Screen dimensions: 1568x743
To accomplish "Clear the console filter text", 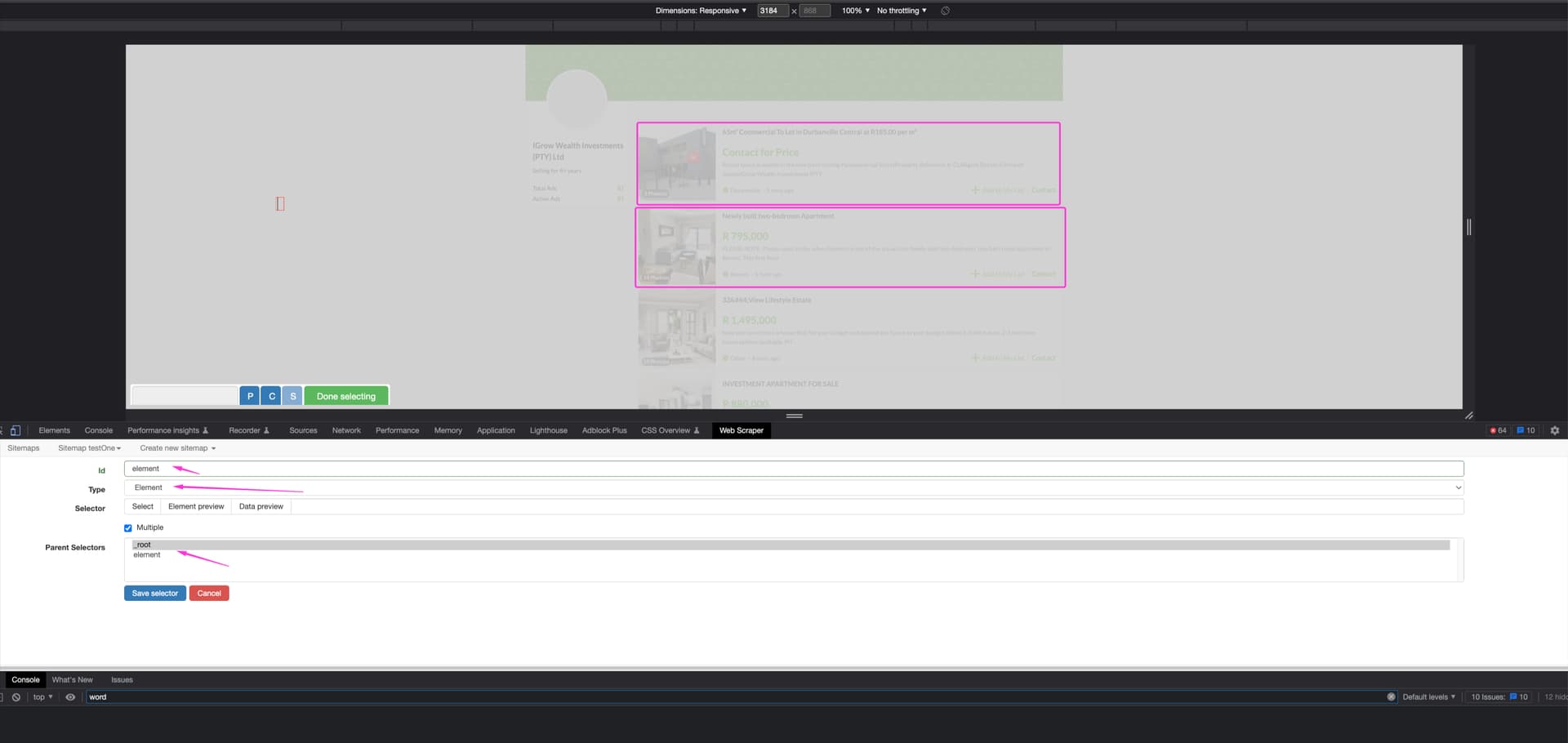I will click(1391, 697).
